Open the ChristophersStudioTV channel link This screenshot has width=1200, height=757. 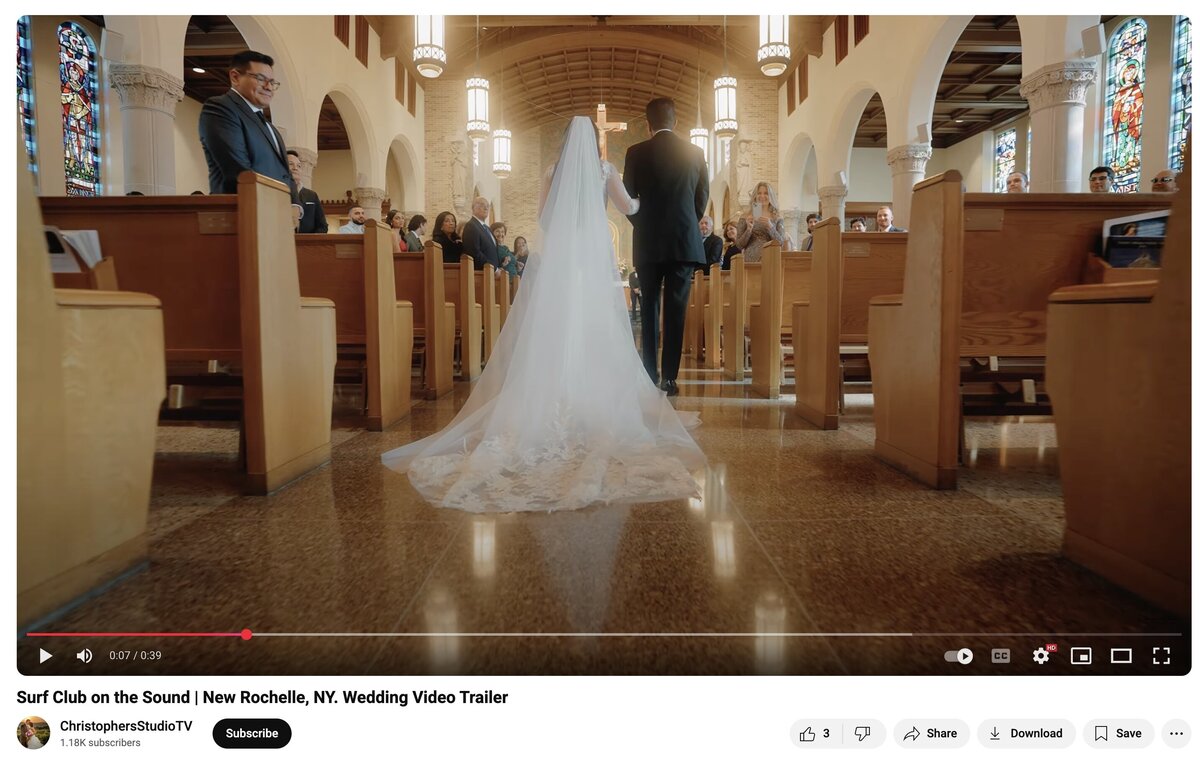(126, 726)
